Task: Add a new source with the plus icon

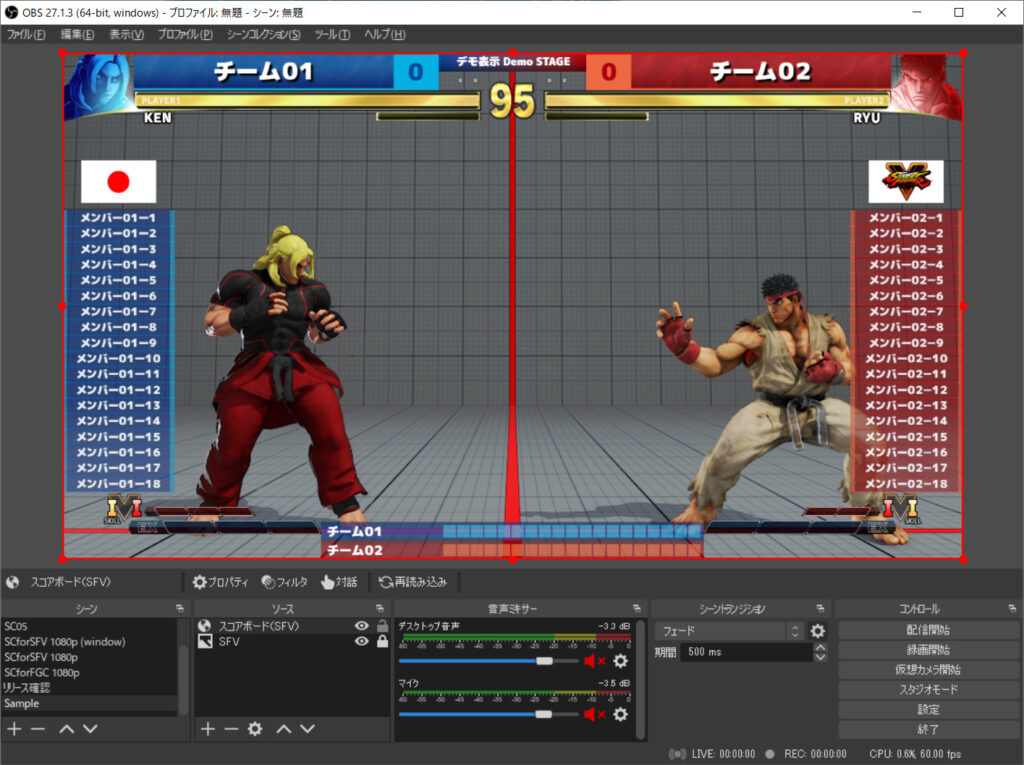Action: click(208, 728)
